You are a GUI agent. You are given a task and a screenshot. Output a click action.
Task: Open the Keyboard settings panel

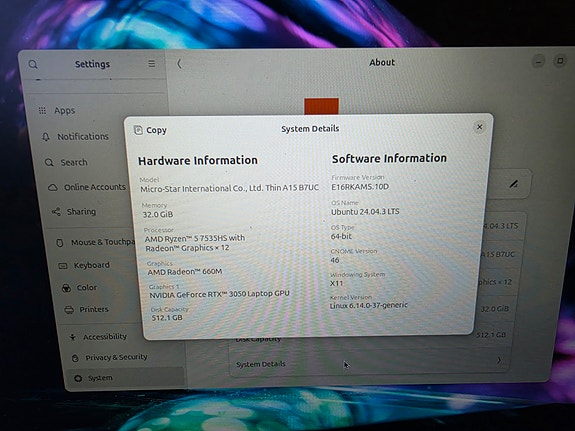(x=92, y=265)
